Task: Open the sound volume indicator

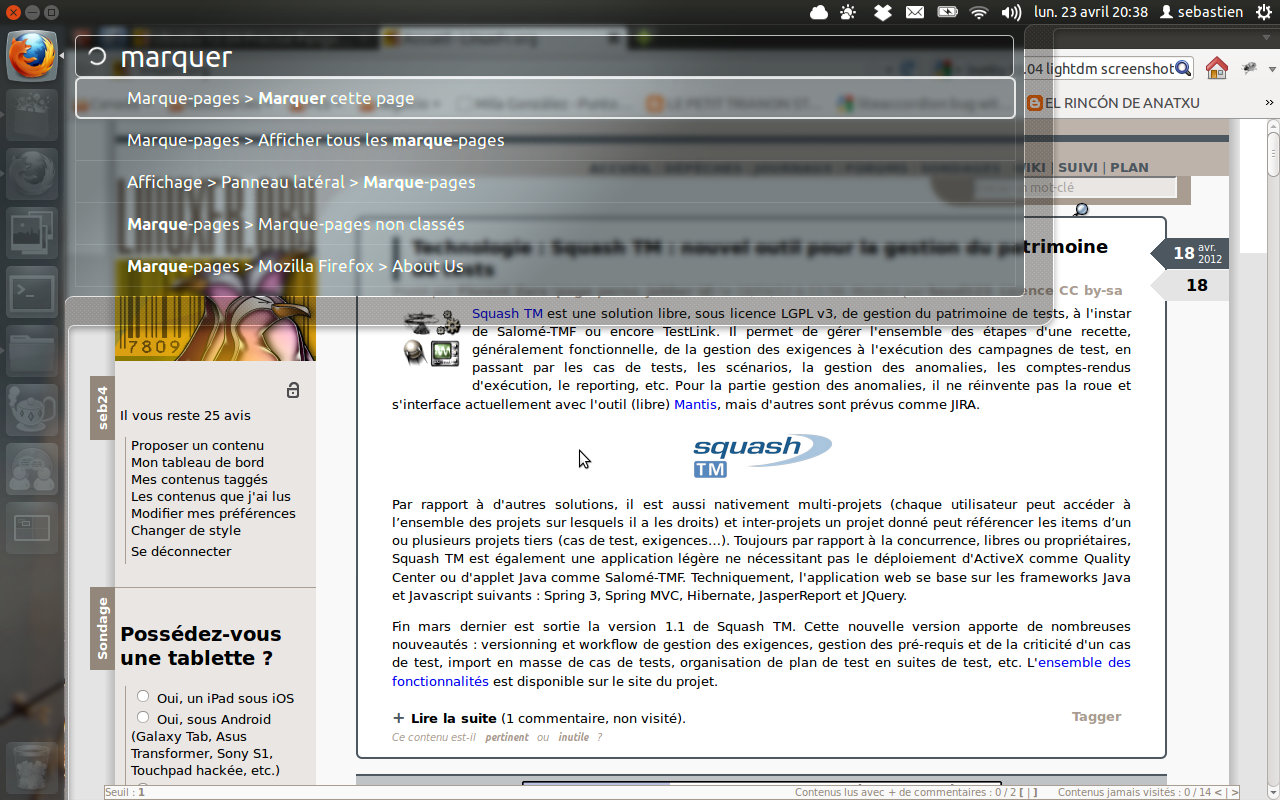Action: tap(1011, 12)
